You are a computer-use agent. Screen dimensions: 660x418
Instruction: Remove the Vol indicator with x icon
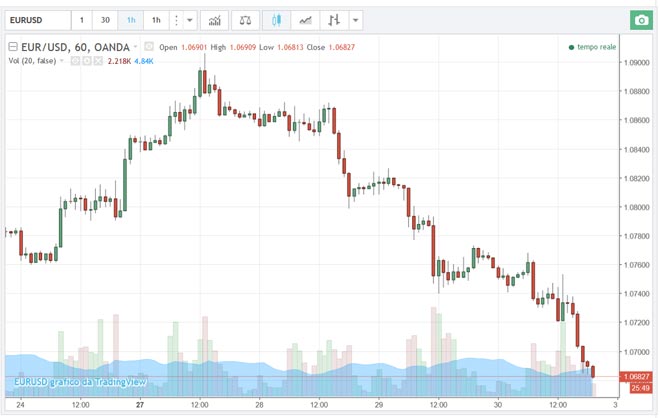pyautogui.click(x=98, y=61)
